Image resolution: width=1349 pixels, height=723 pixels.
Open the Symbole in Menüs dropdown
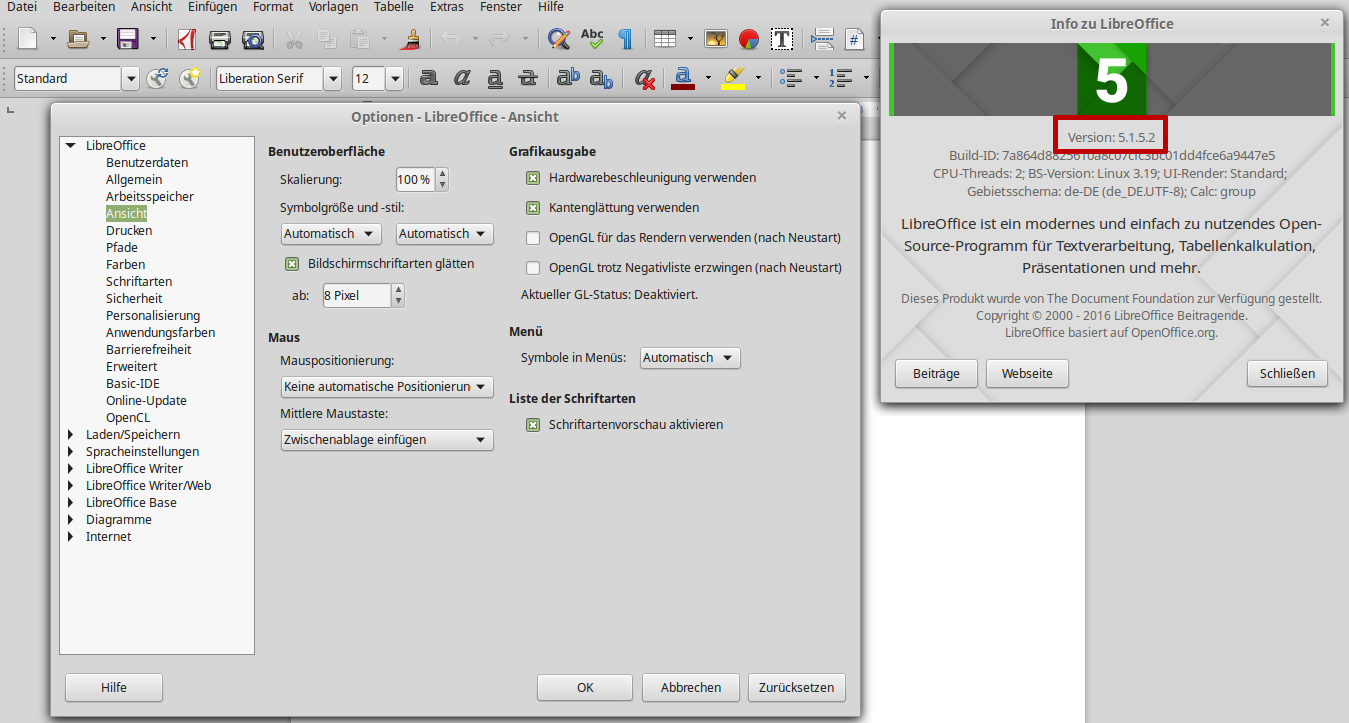690,357
